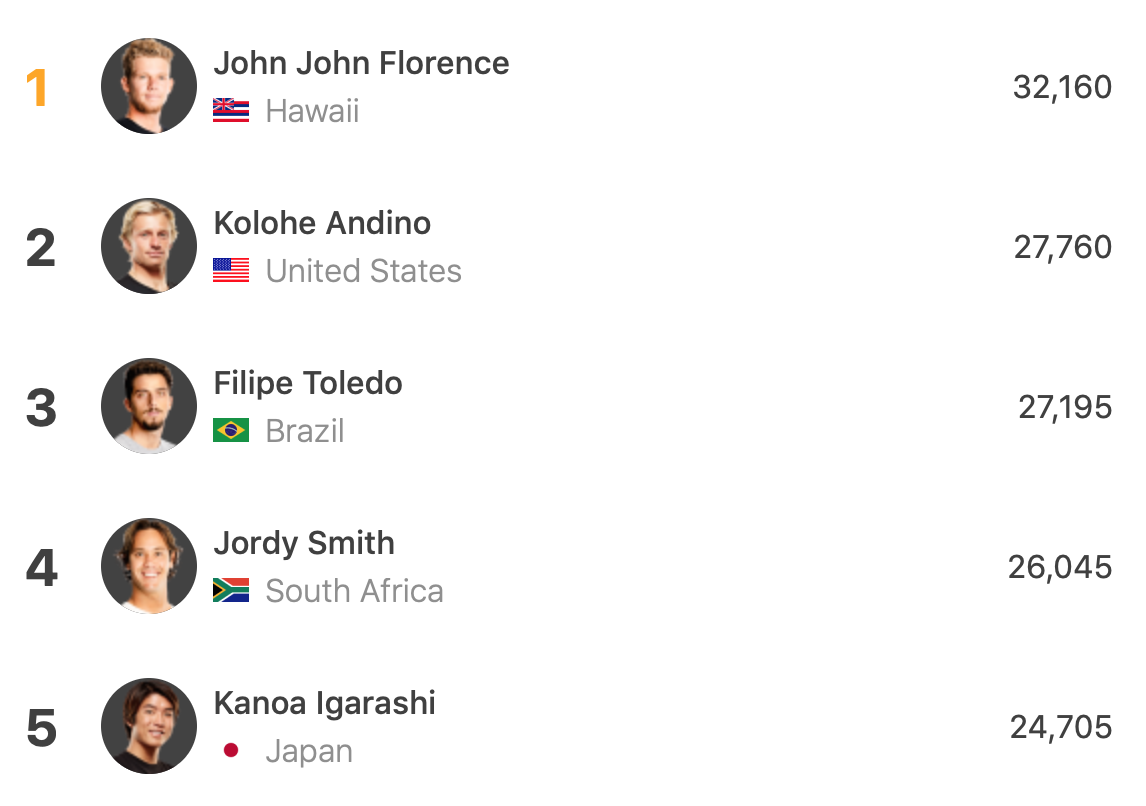1146x806 pixels.
Task: Select the Jordy Smith name link
Action: (304, 543)
